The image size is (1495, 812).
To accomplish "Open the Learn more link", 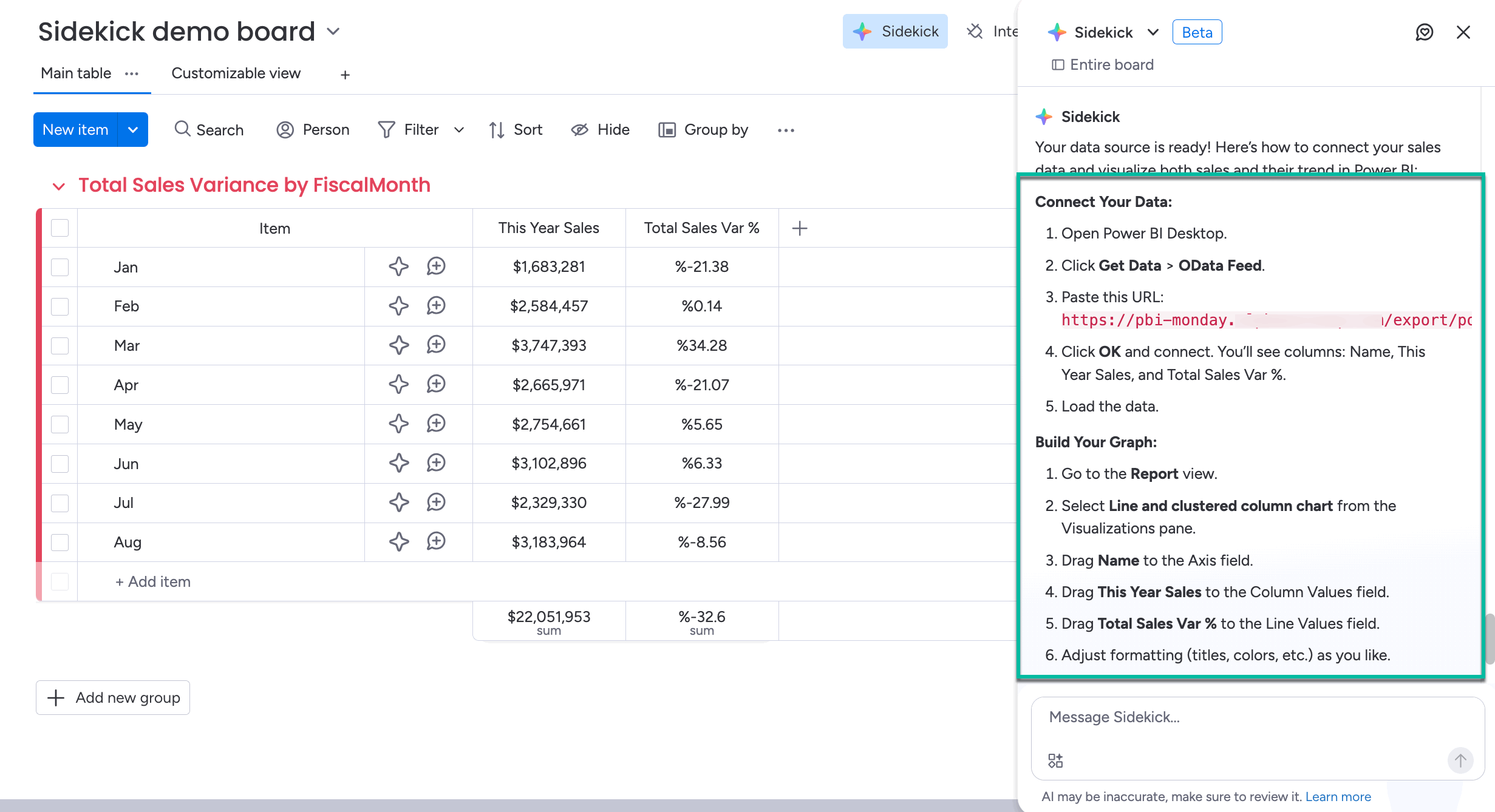I will (x=1338, y=796).
